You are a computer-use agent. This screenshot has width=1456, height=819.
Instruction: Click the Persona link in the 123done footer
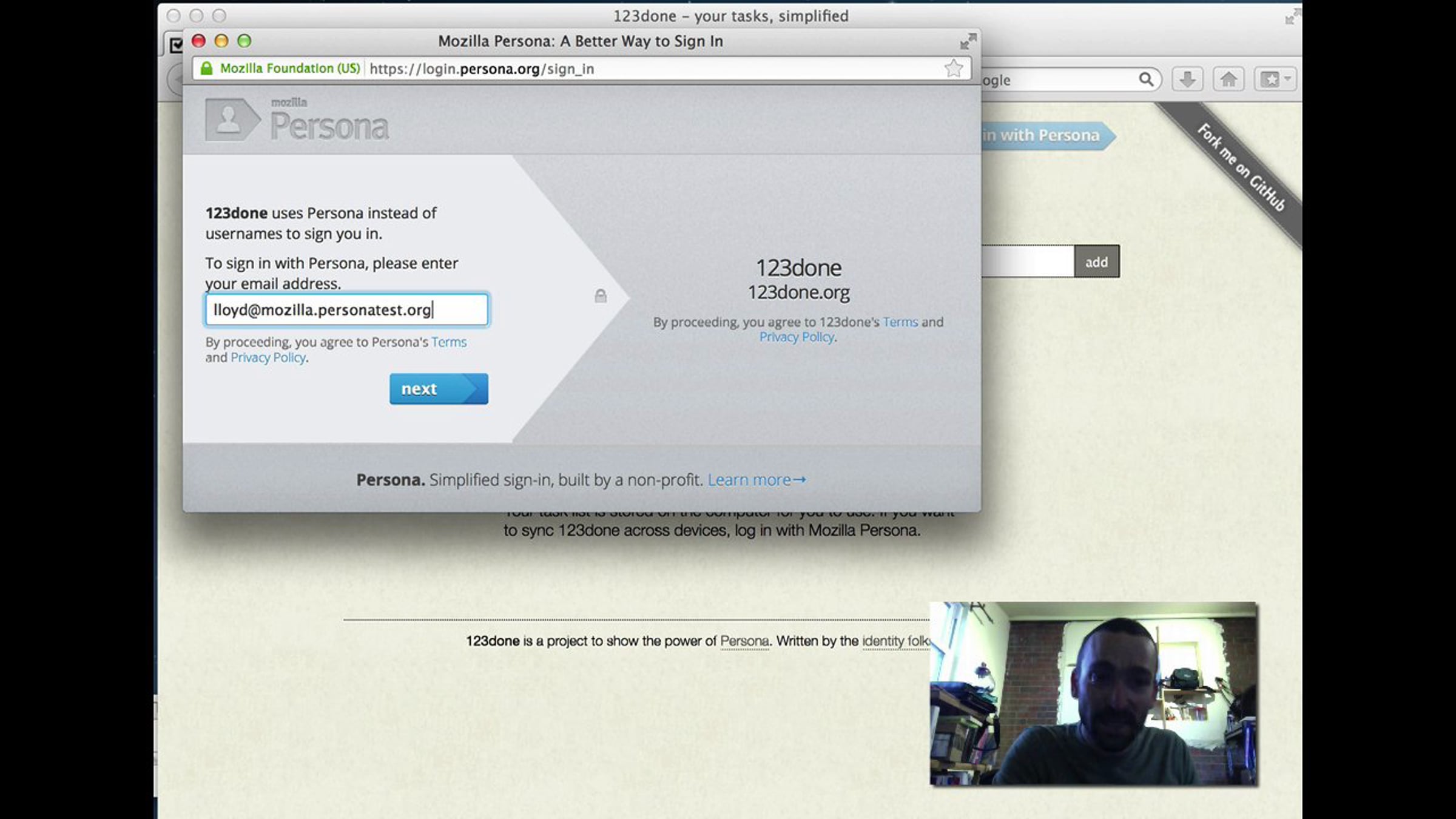point(744,641)
